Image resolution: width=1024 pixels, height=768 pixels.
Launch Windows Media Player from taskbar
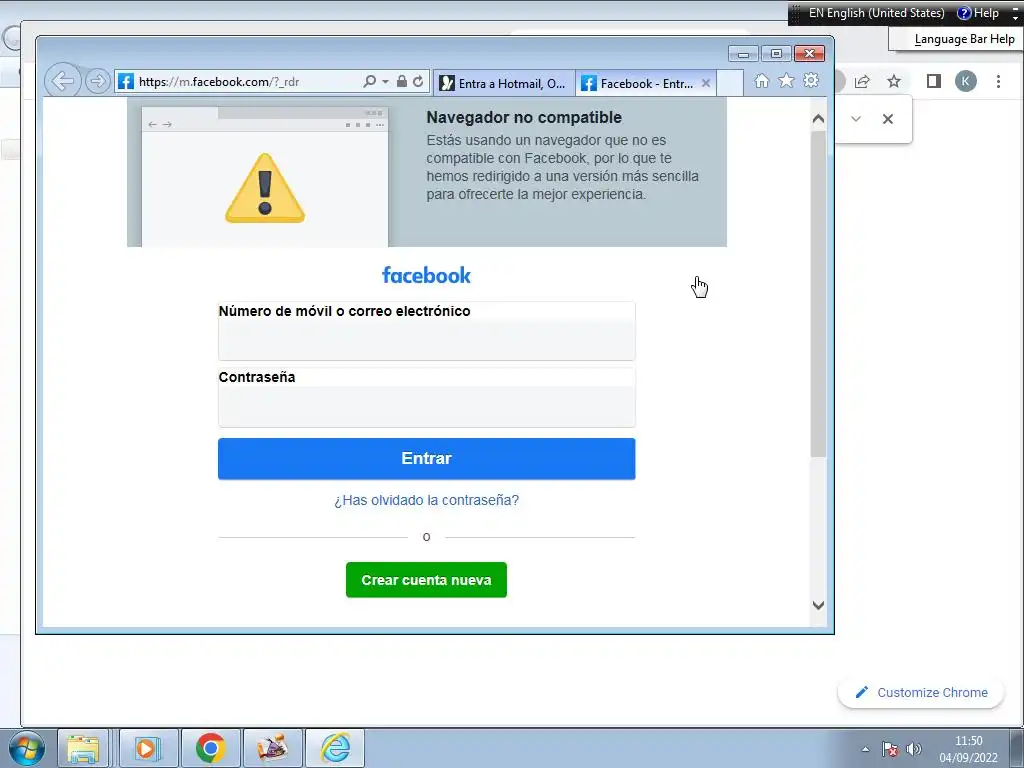(148, 748)
